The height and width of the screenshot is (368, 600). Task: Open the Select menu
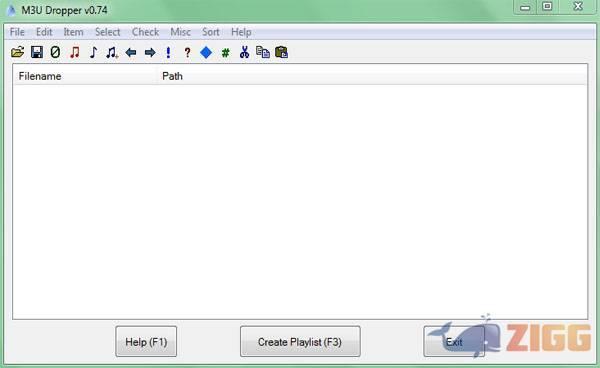[x=108, y=32]
